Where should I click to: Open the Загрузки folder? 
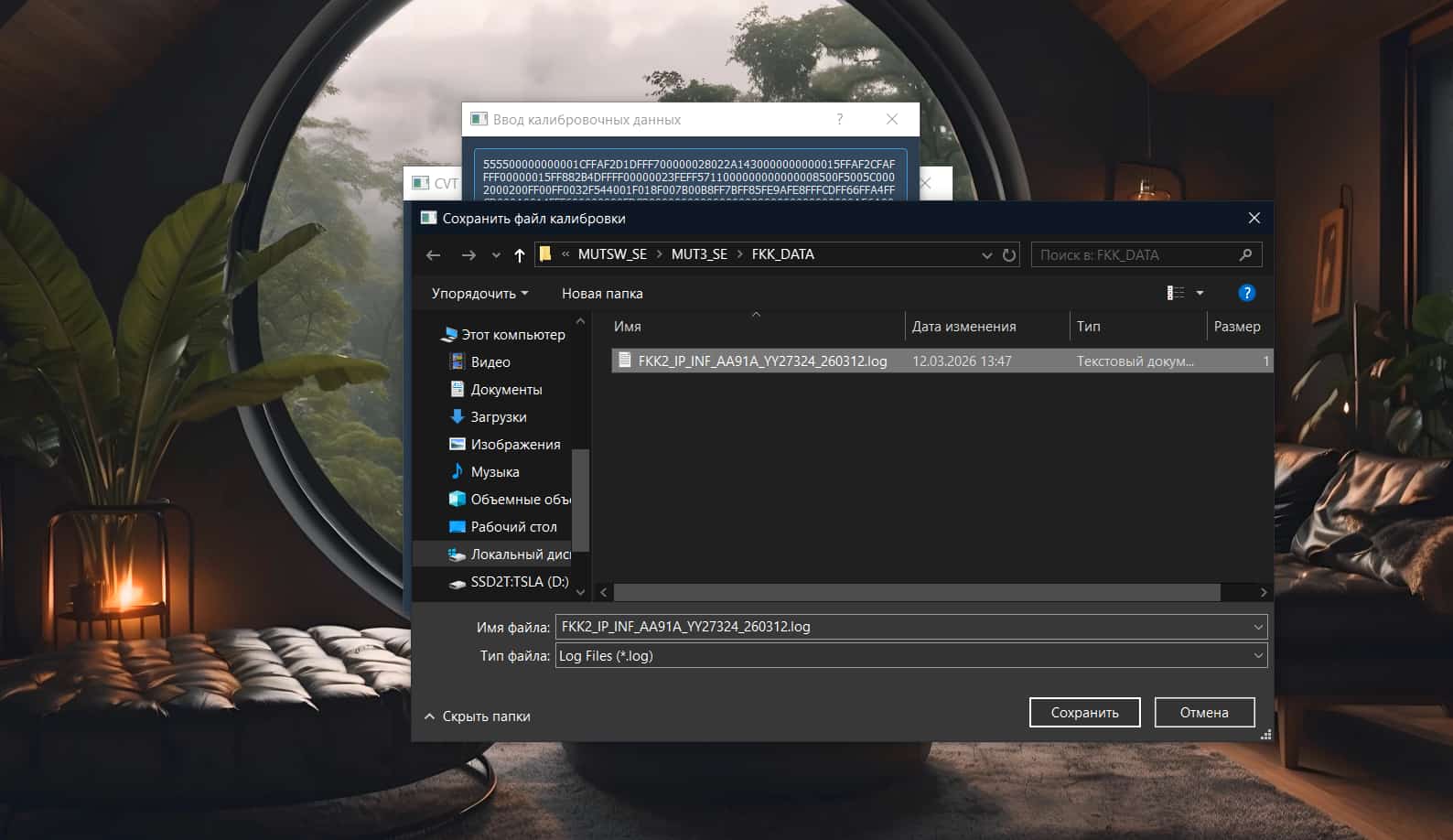tap(489, 417)
